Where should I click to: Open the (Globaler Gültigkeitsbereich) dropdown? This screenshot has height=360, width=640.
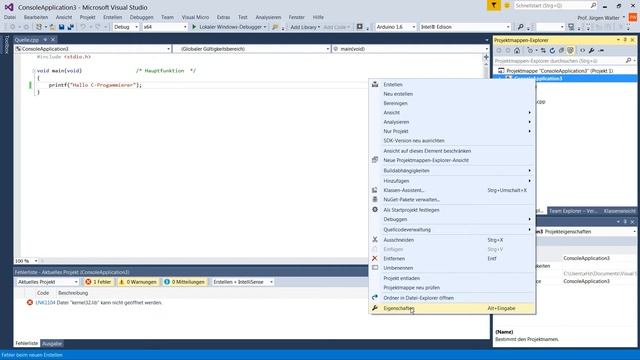coord(251,49)
